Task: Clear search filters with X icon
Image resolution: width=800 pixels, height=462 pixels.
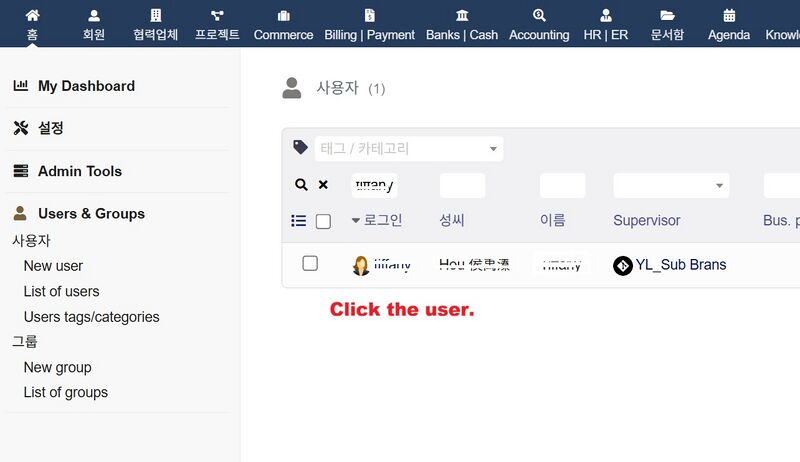Action: [x=323, y=185]
